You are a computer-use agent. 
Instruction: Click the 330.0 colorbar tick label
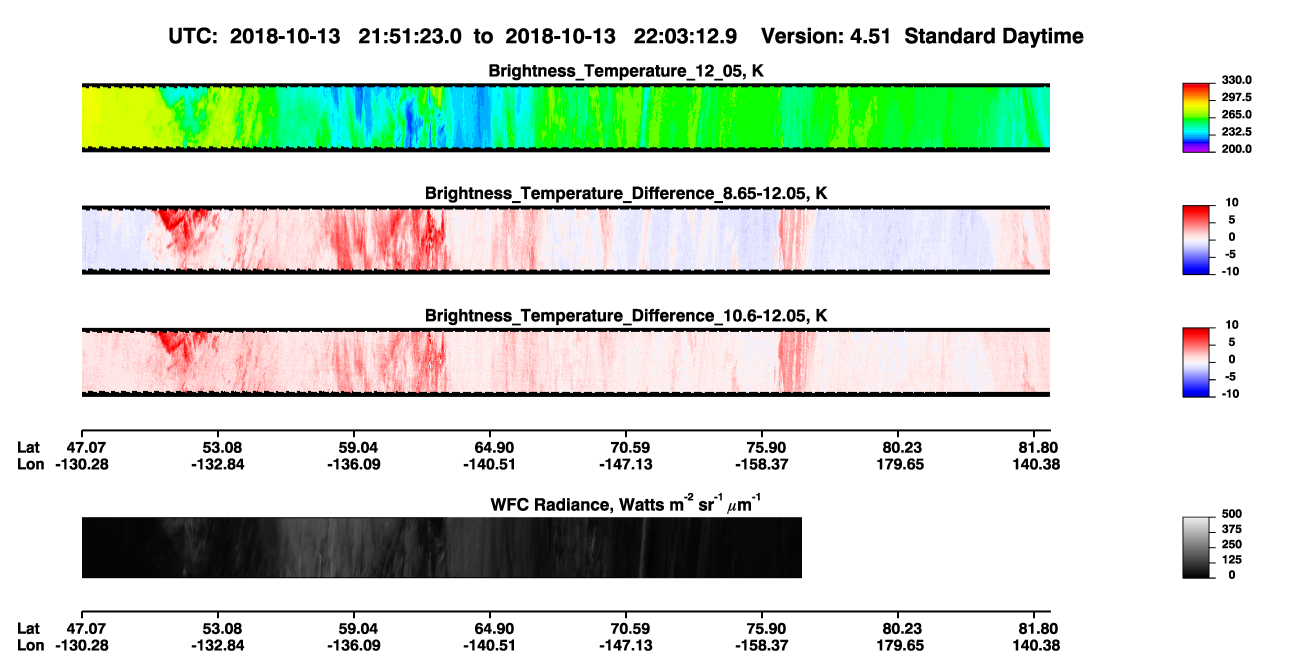[1236, 80]
